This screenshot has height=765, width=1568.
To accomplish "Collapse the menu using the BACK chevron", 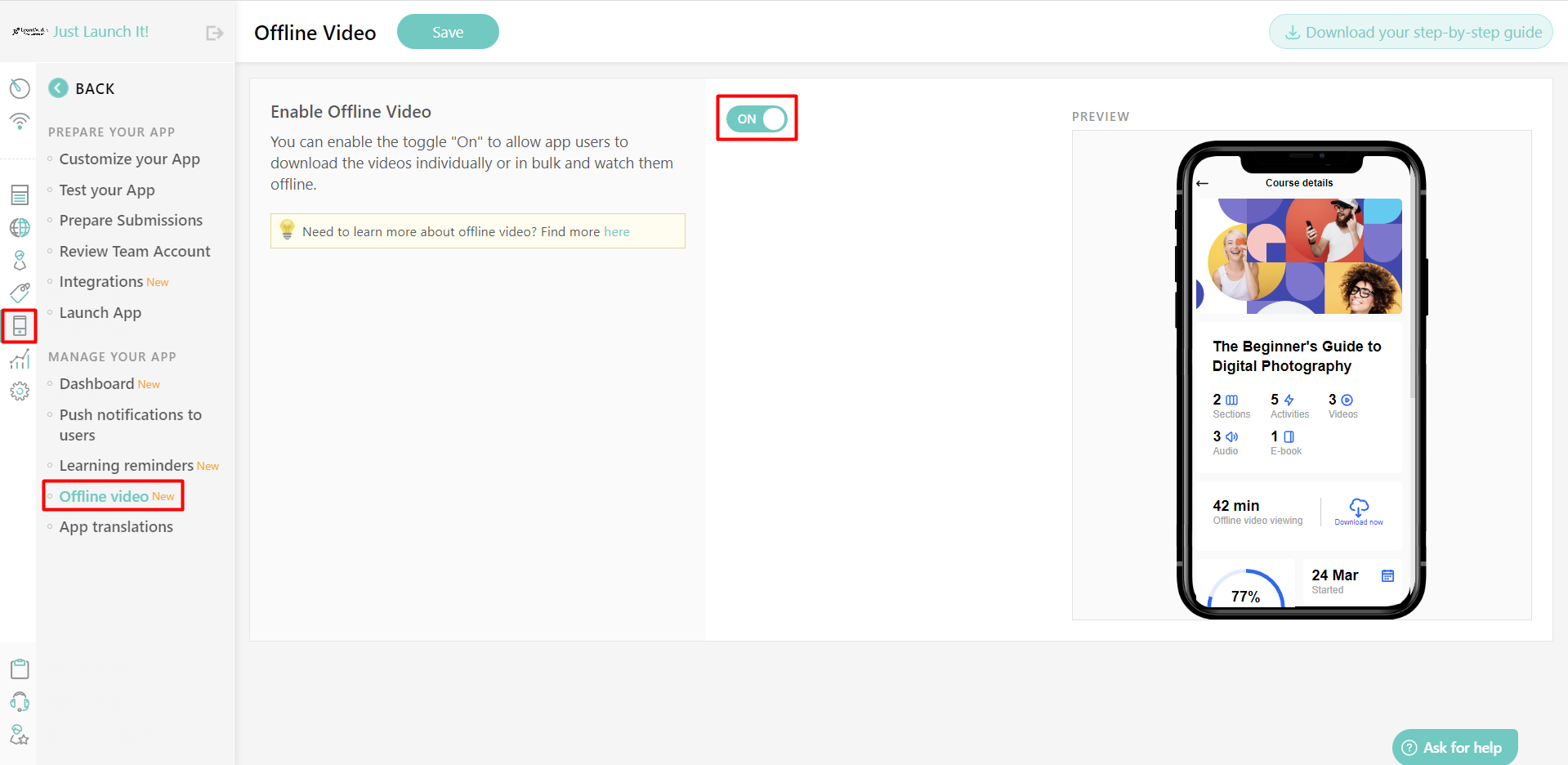I will tap(58, 87).
